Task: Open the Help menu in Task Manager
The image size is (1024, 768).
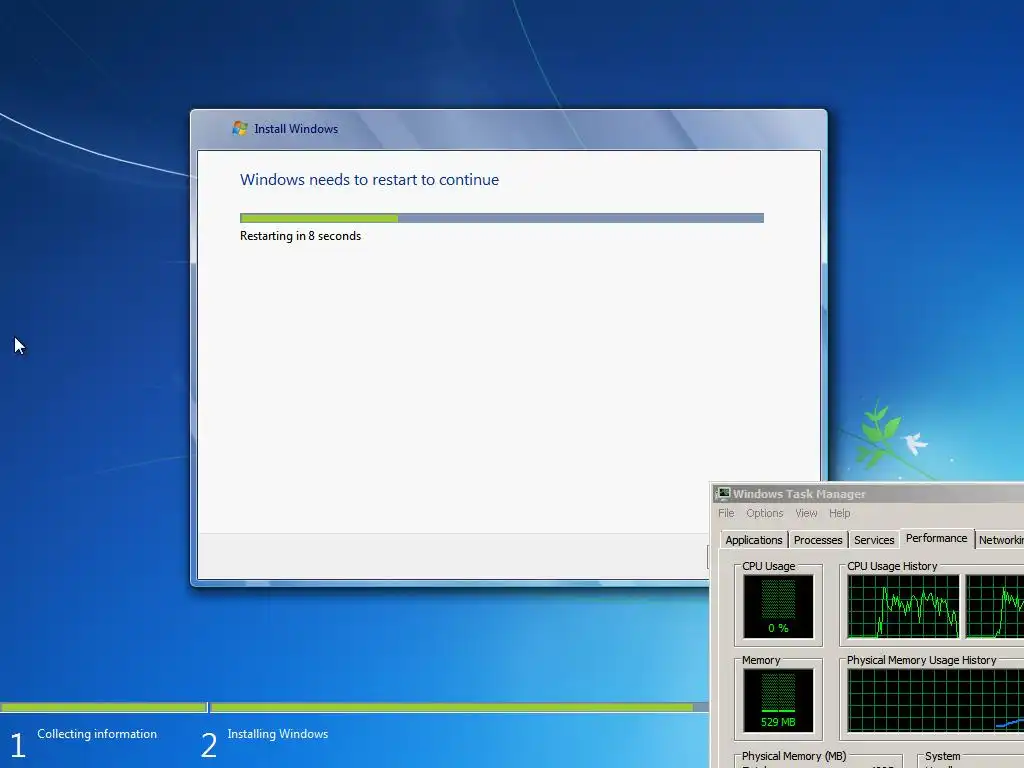Action: pos(840,513)
